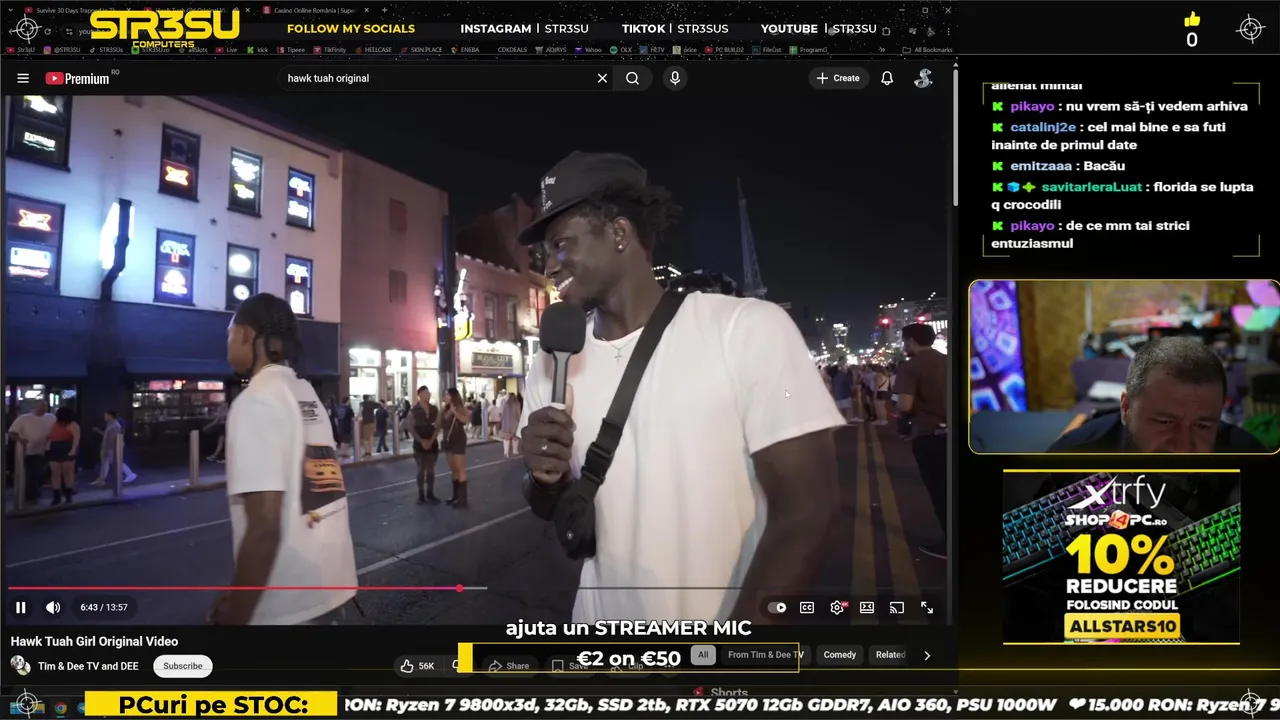Viewport: 1280px width, 720px height.
Task: Select the Comedy filter chip
Action: (x=839, y=655)
